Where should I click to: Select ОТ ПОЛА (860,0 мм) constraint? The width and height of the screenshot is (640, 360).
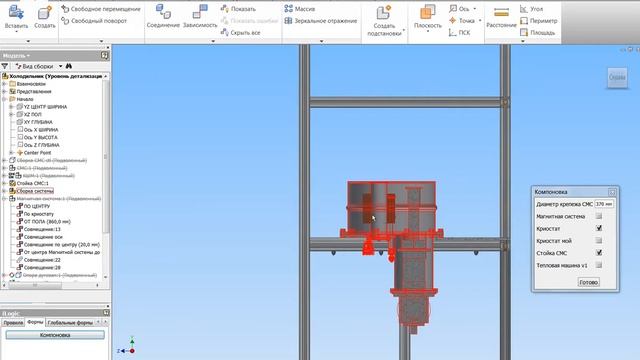(43, 222)
